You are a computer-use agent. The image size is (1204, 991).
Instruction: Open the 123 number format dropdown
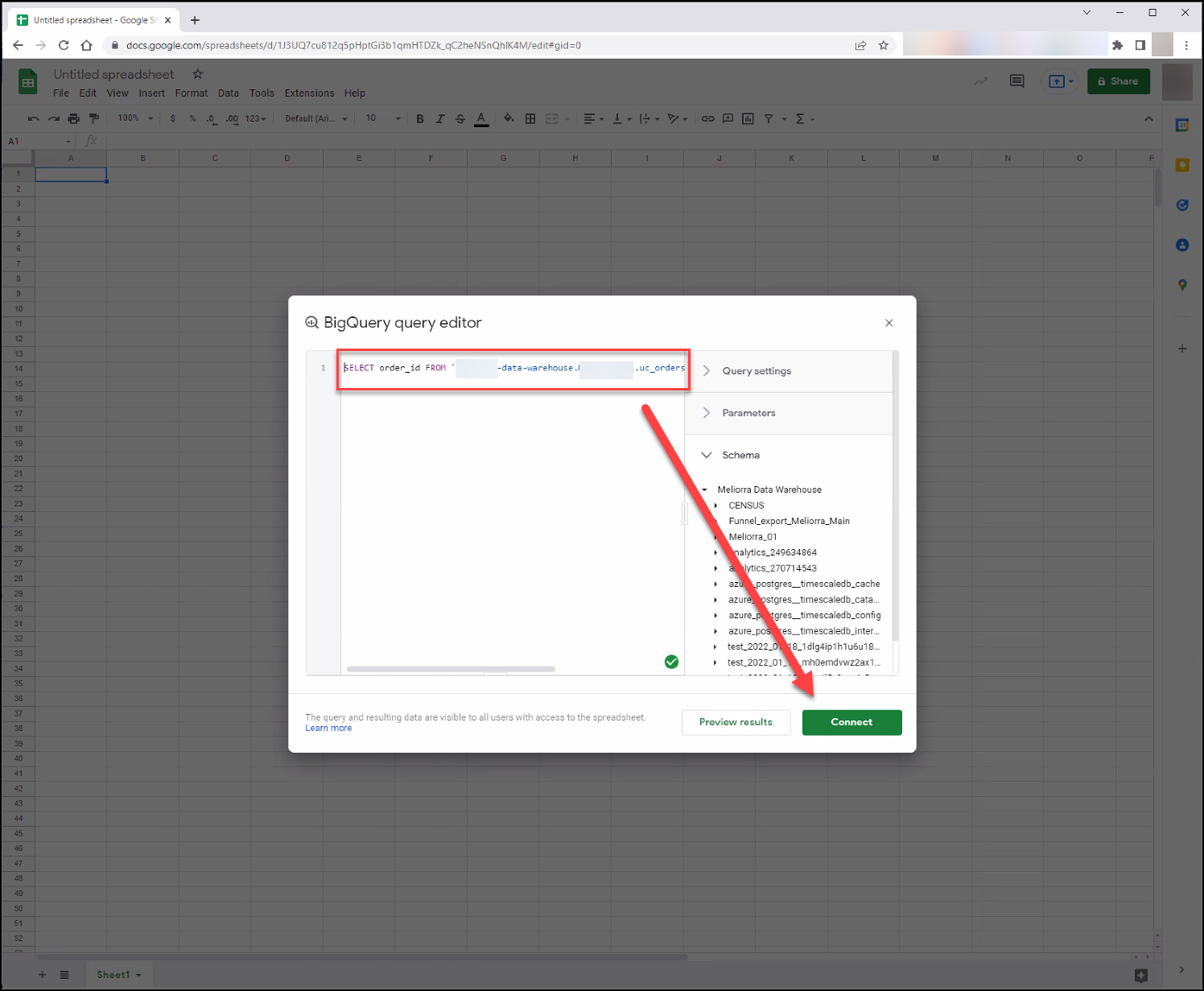[x=255, y=118]
